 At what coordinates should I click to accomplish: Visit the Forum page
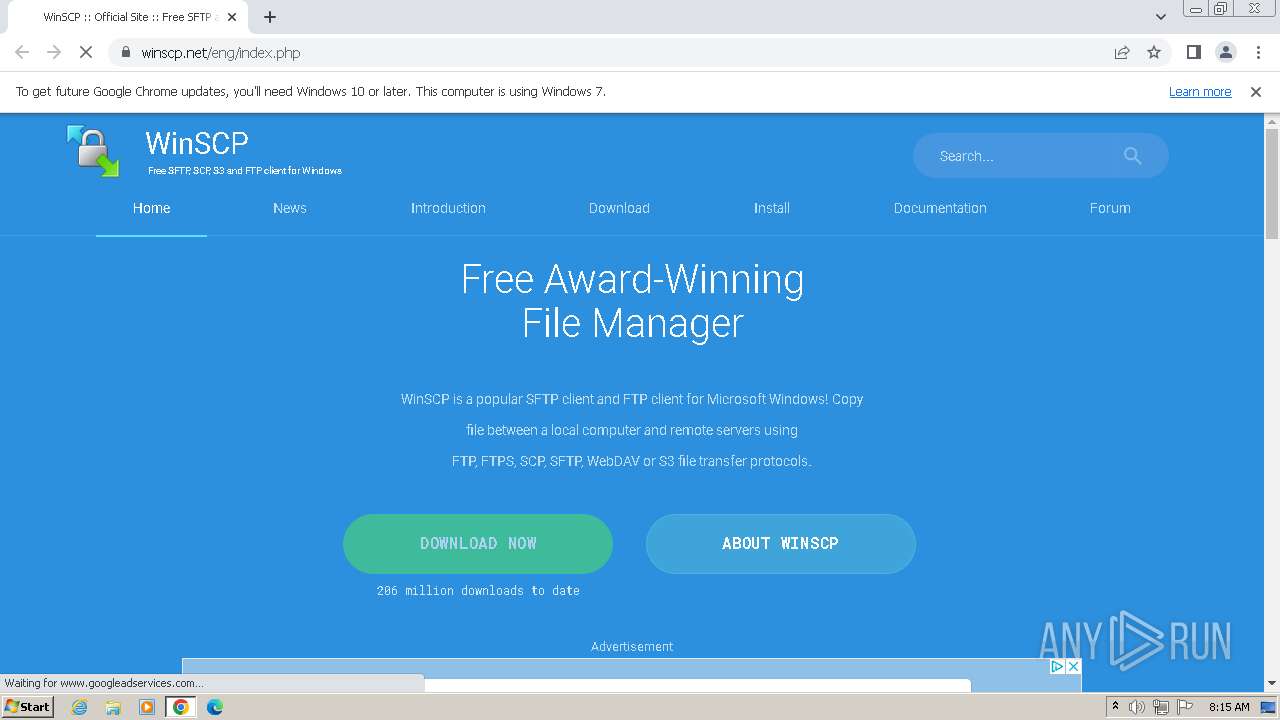(x=1110, y=208)
